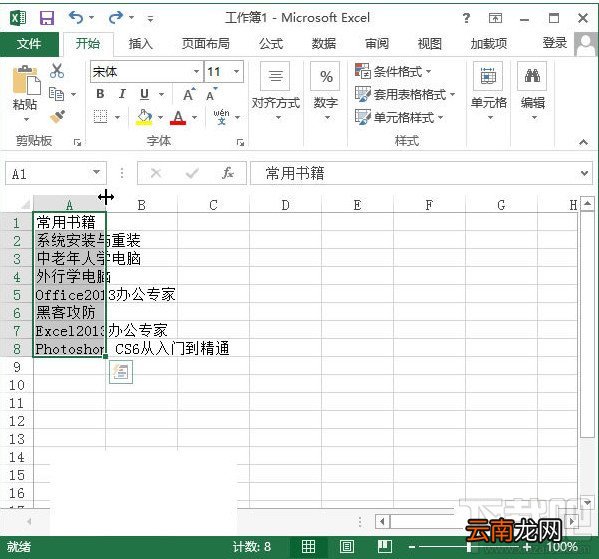Click the zoom slider in status bar
599x559 pixels.
pyautogui.click(x=469, y=547)
